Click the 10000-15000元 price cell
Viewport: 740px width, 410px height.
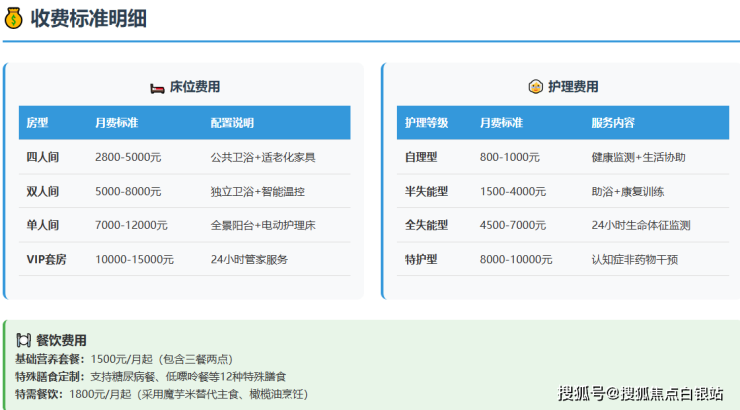[x=135, y=259]
